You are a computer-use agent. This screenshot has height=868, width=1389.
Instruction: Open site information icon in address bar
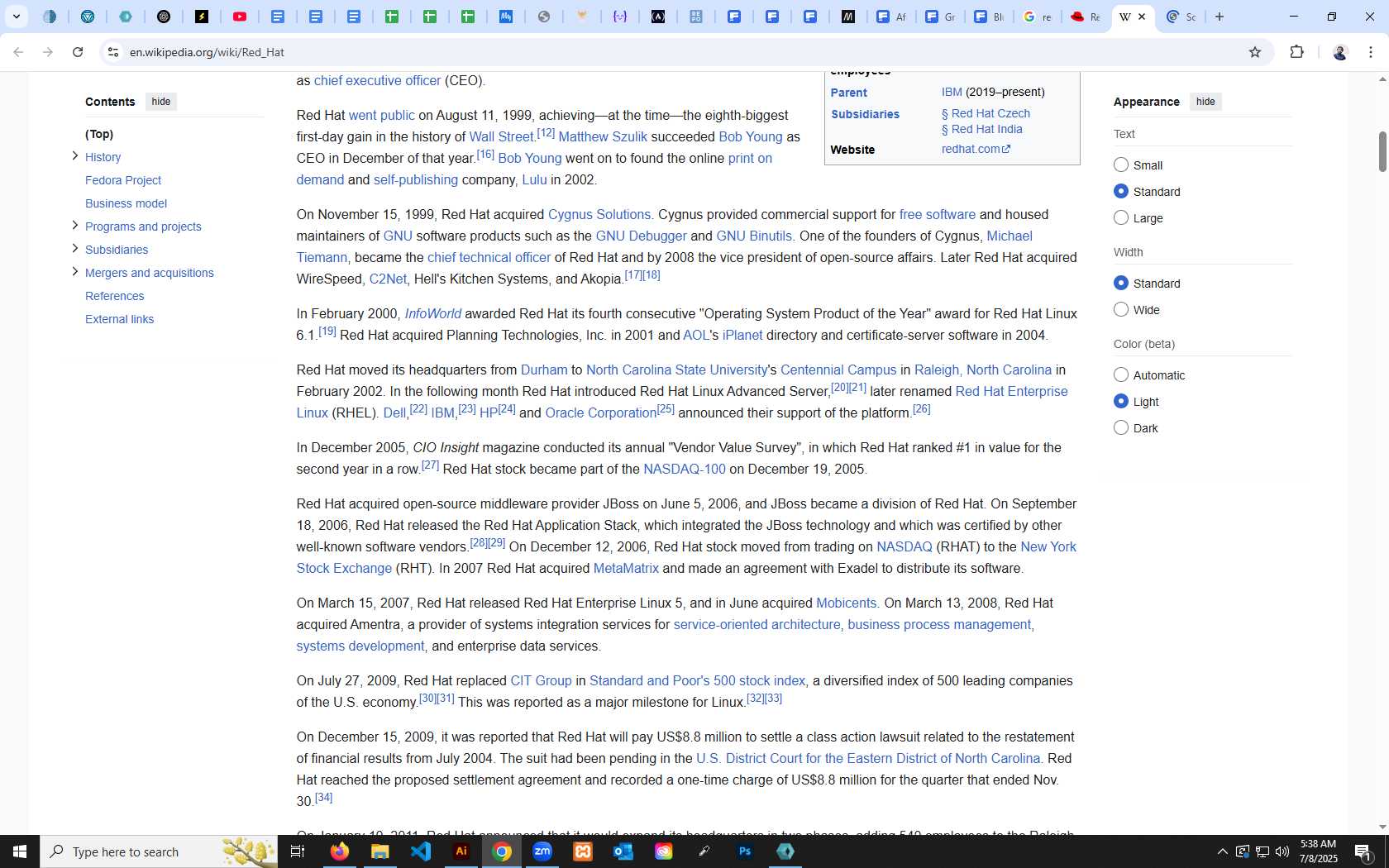pyautogui.click(x=113, y=52)
